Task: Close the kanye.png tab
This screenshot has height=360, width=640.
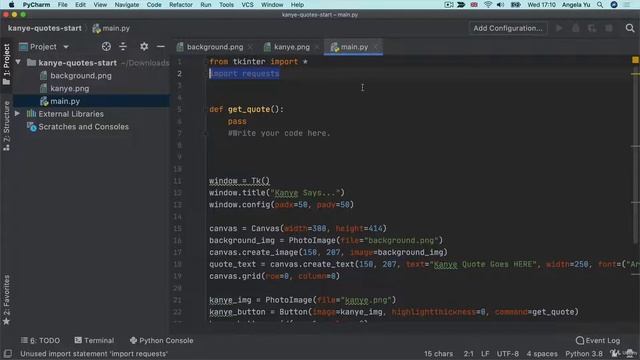Action: point(317,47)
